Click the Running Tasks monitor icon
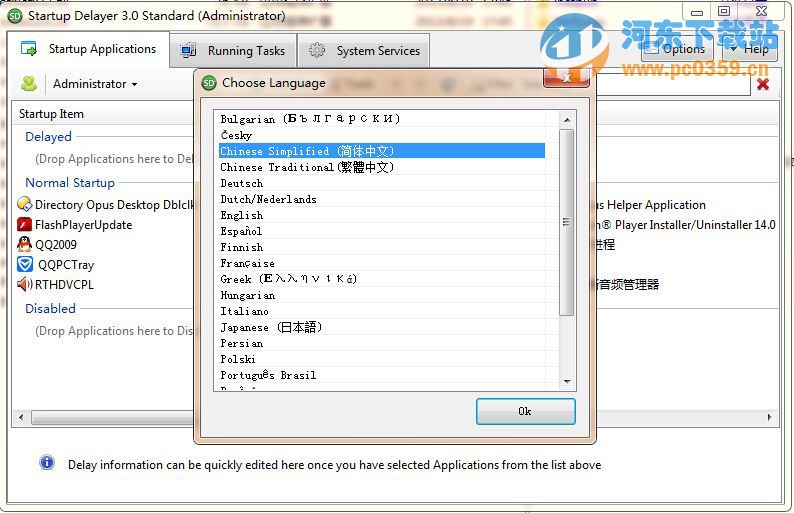Viewport: 794px width, 513px height. point(188,50)
